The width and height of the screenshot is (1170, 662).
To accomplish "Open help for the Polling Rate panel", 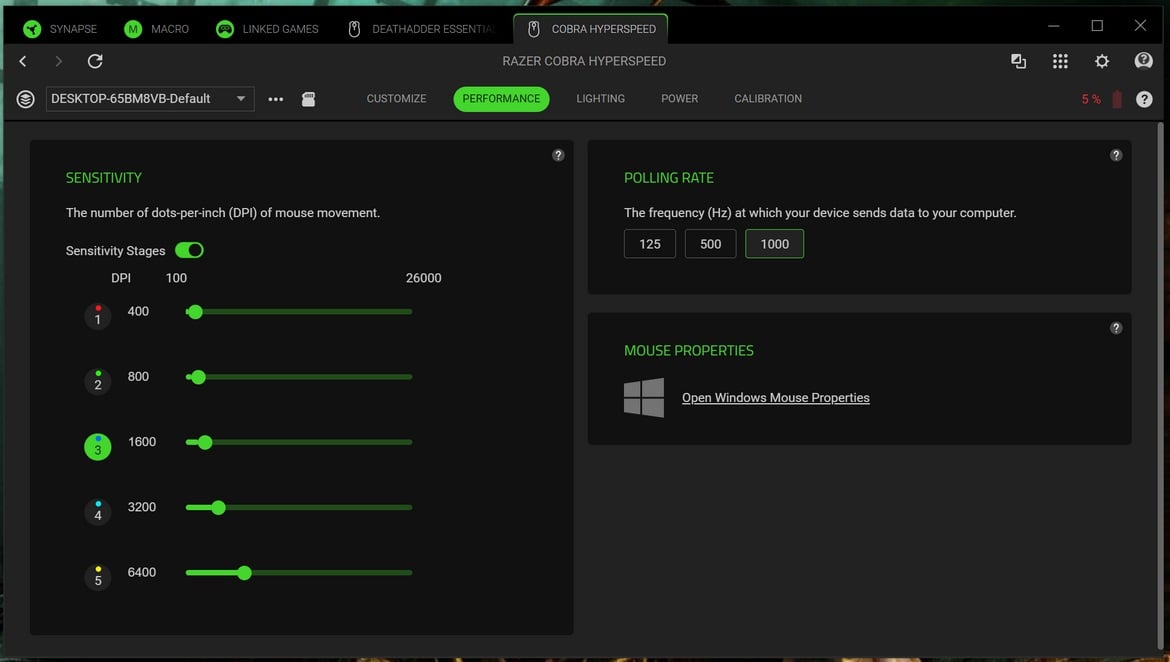I will coord(1116,155).
